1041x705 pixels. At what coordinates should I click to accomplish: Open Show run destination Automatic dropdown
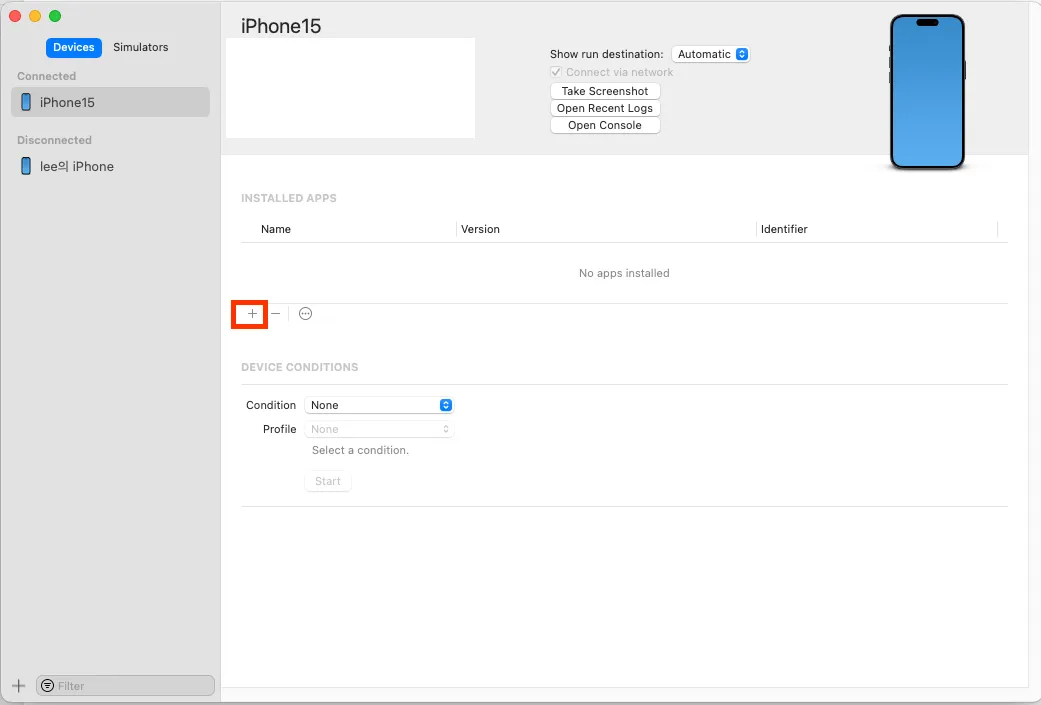click(710, 54)
